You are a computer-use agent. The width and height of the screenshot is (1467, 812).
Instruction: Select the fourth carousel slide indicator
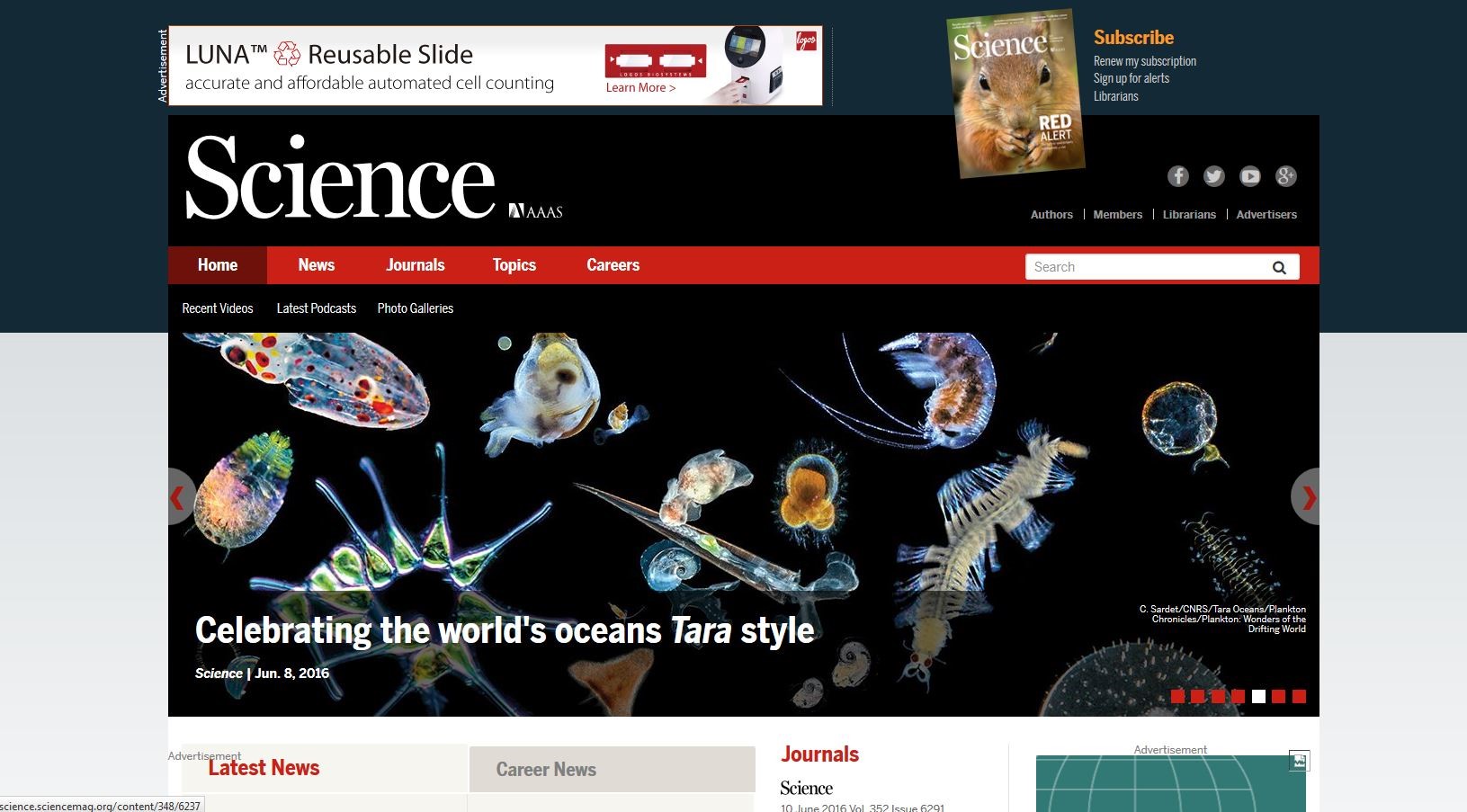pyautogui.click(x=1239, y=696)
